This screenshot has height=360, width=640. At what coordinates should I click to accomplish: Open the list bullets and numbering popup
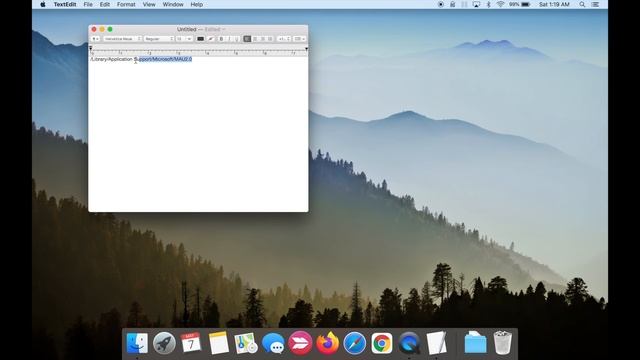pos(300,39)
